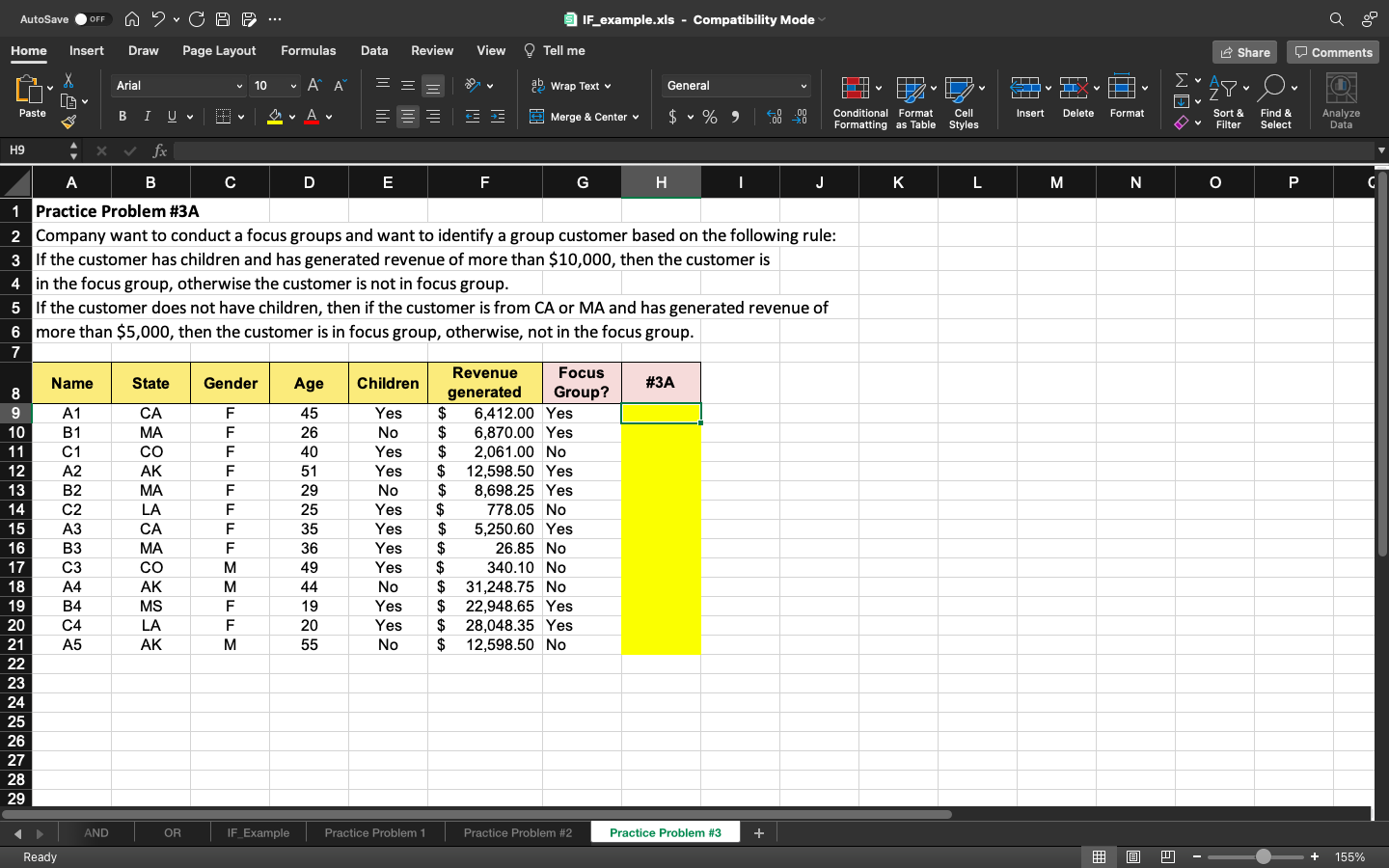Open the Arial font name dropdown

(x=239, y=86)
